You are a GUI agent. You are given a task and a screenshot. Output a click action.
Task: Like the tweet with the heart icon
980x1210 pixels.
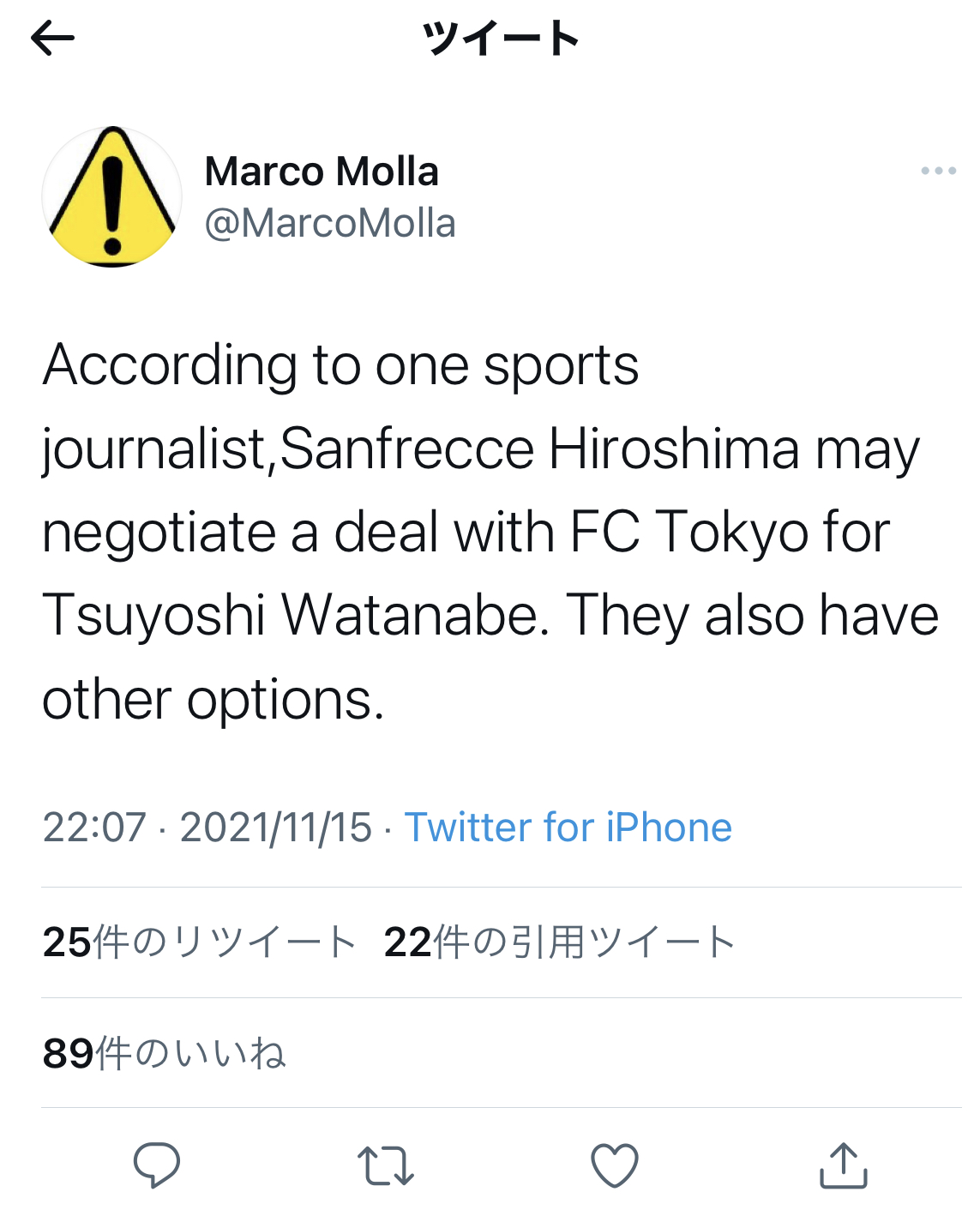pyautogui.click(x=615, y=1165)
